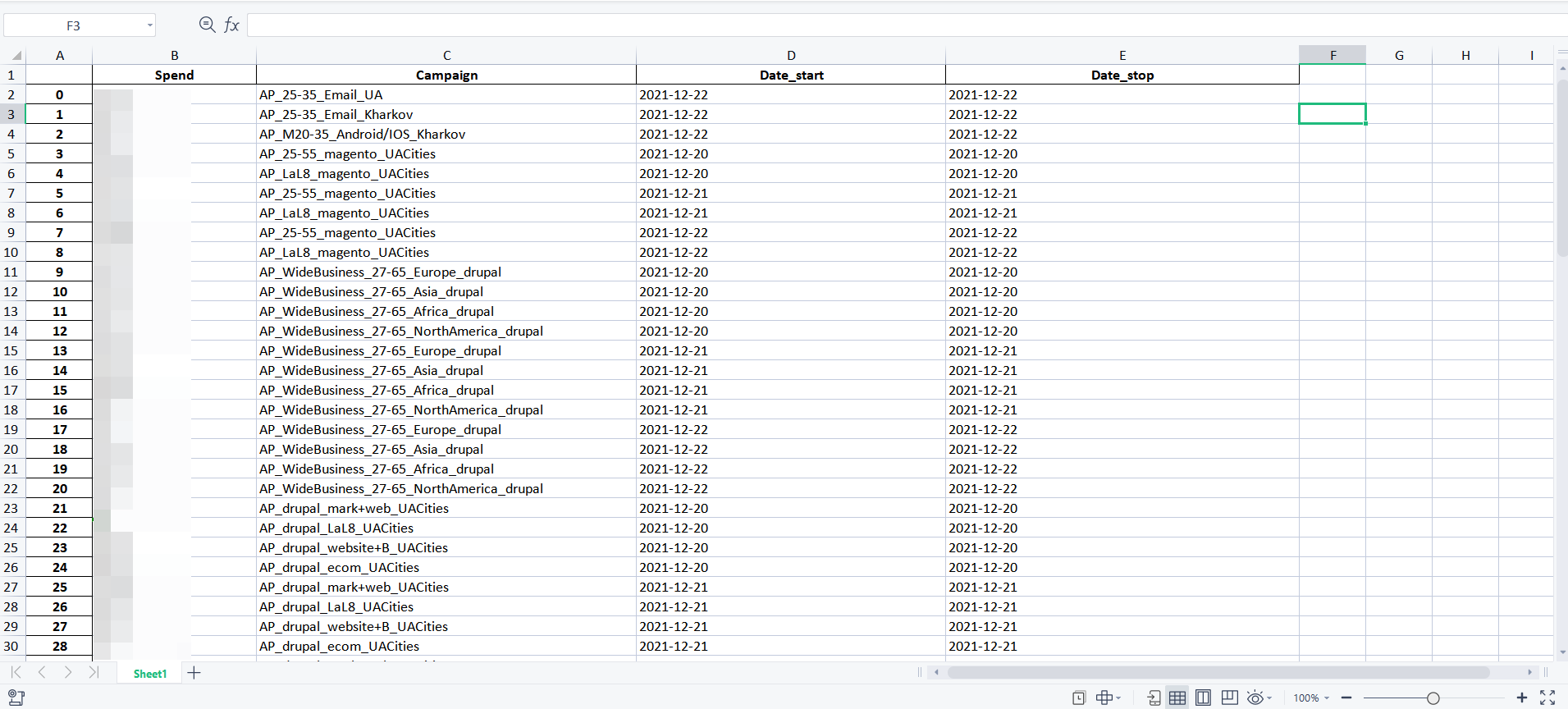Add a new sheet with plus icon

tap(194, 673)
